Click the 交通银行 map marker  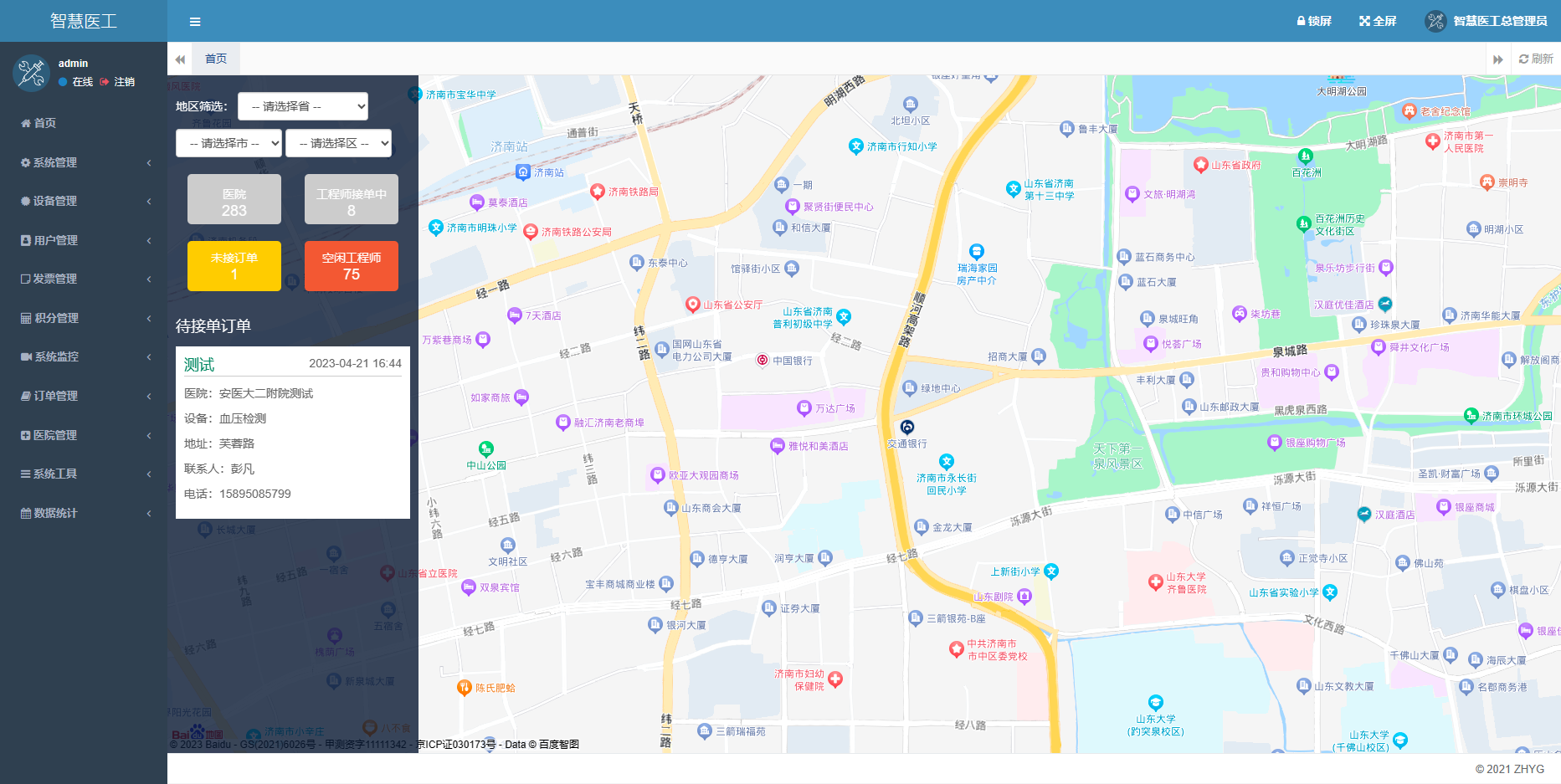click(907, 428)
